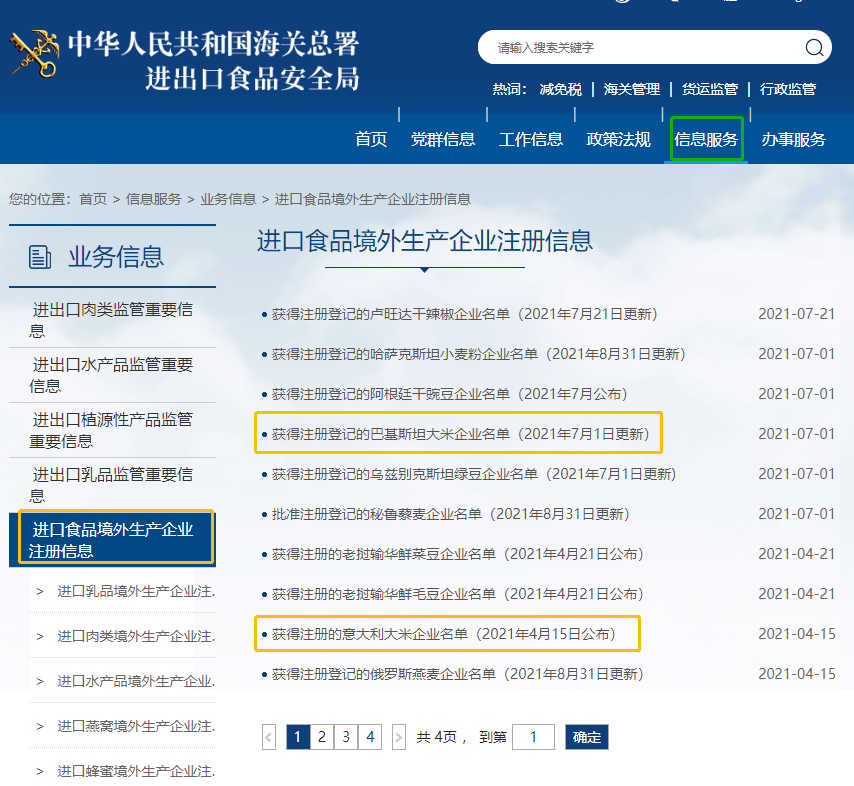Select the highlighted 信息服务 tab
This screenshot has width=854, height=786.
coord(705,139)
